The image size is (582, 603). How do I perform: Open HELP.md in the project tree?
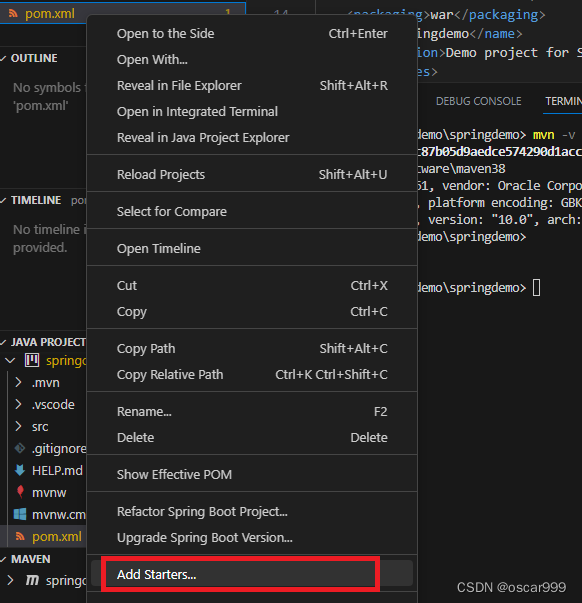[57, 470]
